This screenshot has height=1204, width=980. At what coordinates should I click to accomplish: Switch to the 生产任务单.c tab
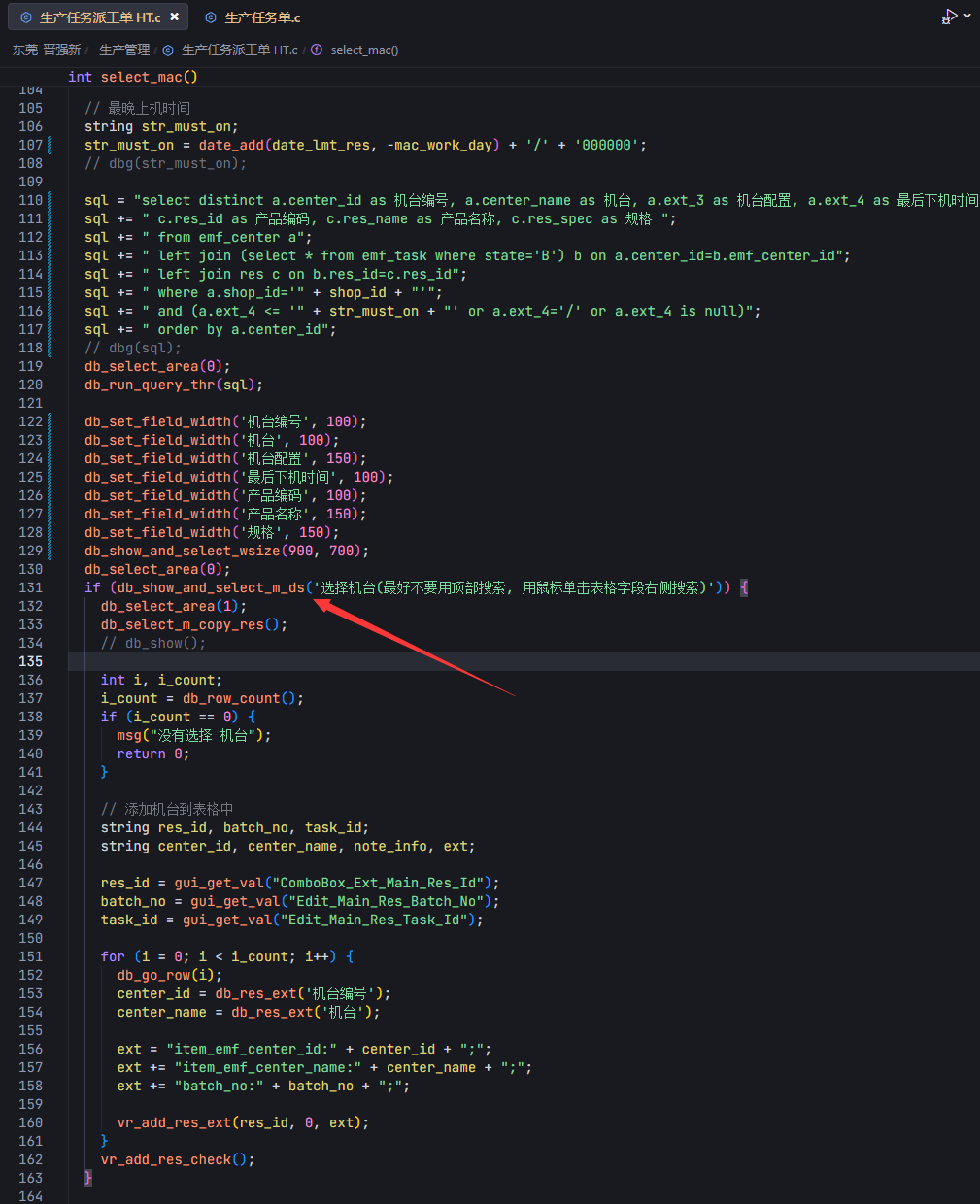tap(262, 17)
